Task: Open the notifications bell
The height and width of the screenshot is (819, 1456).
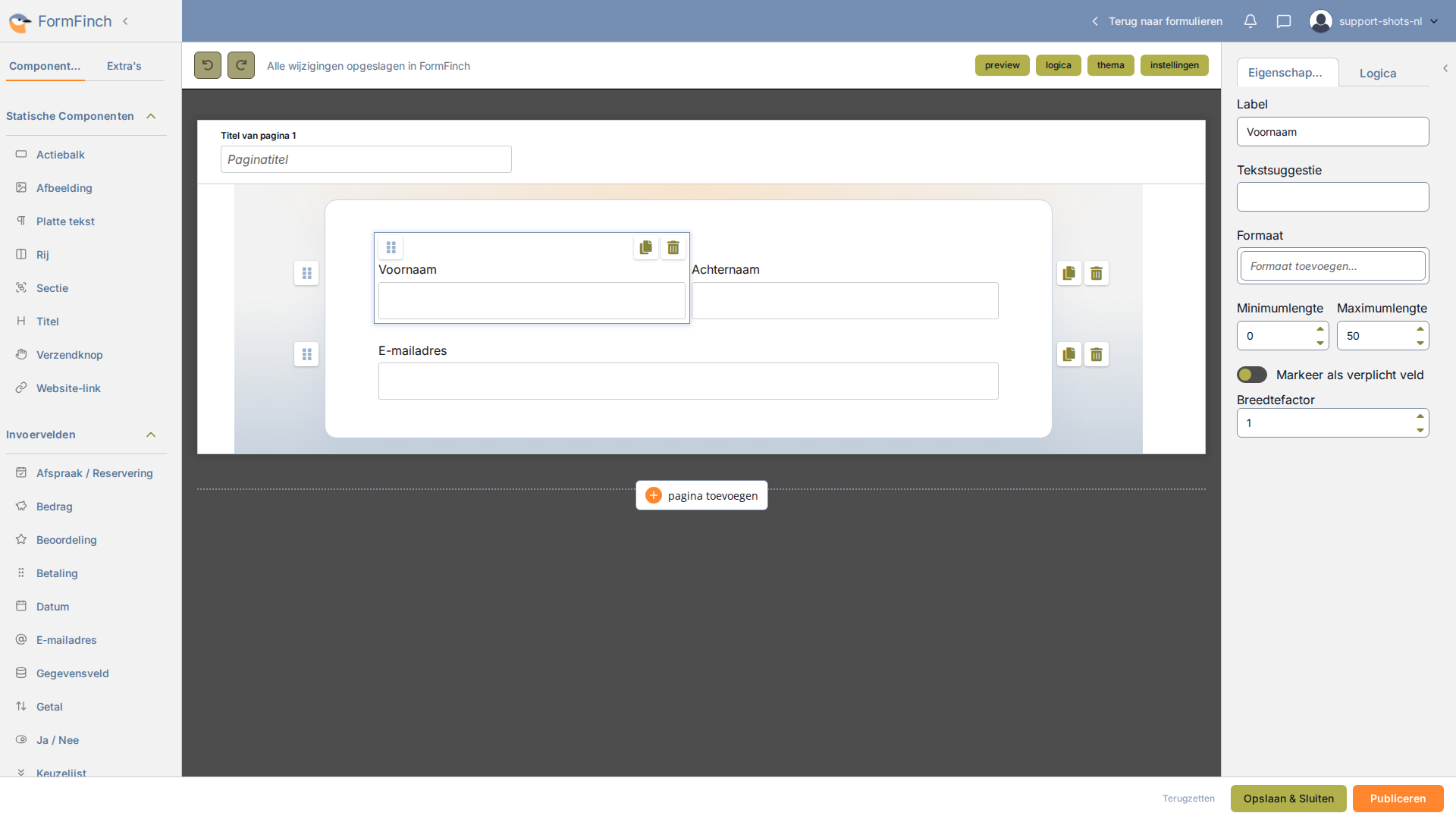Action: [1250, 21]
